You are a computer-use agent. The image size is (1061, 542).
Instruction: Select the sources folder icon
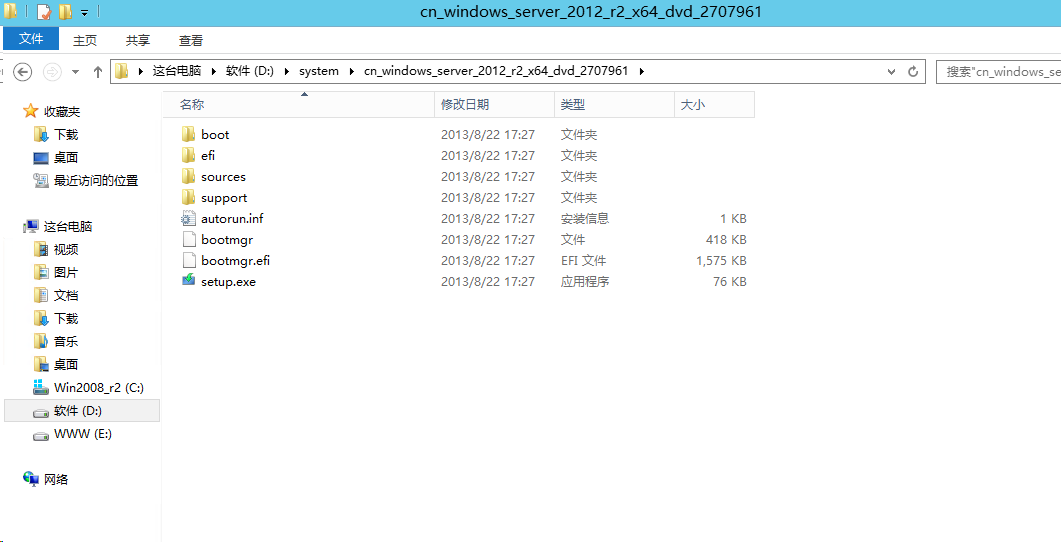188,176
